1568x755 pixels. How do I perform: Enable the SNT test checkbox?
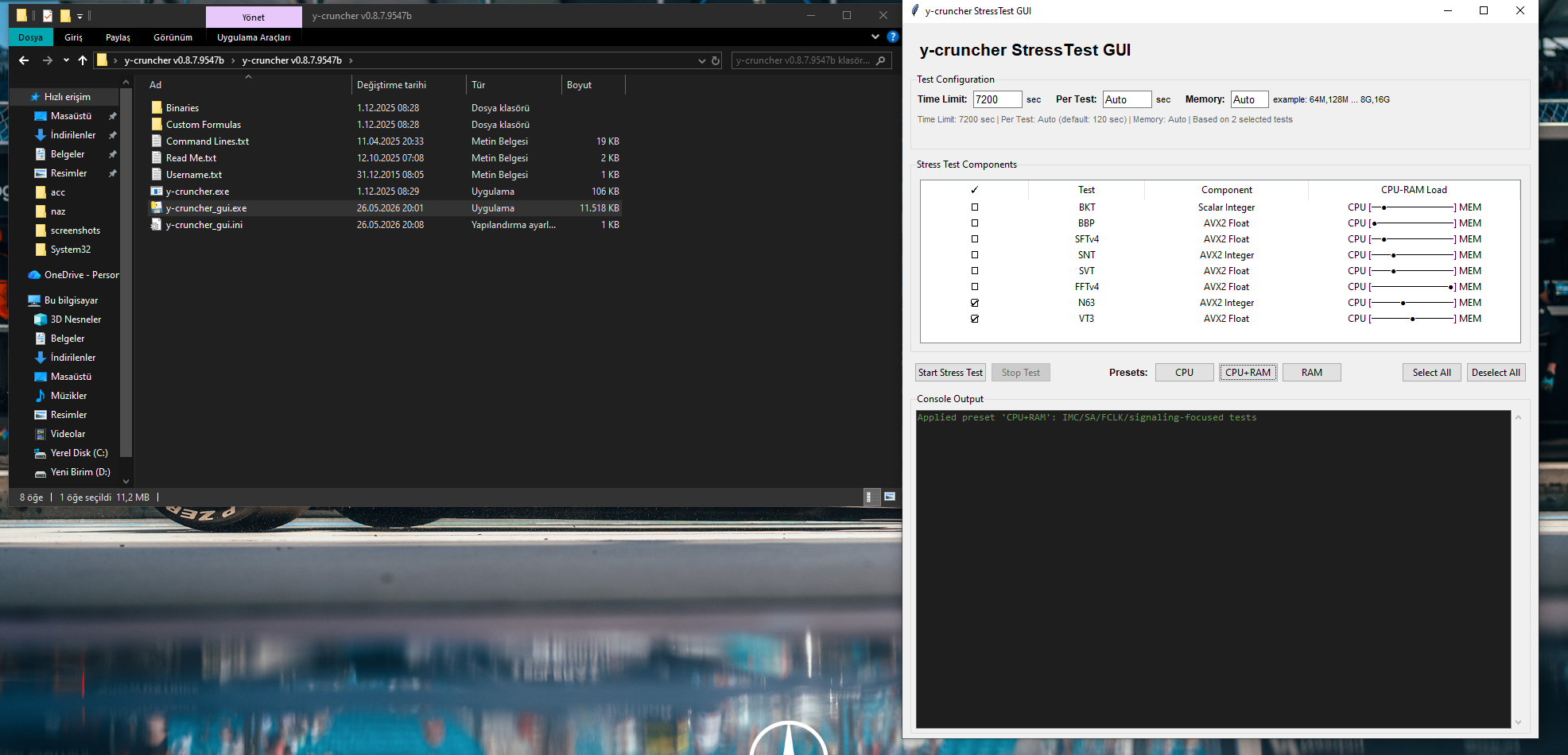pos(975,255)
